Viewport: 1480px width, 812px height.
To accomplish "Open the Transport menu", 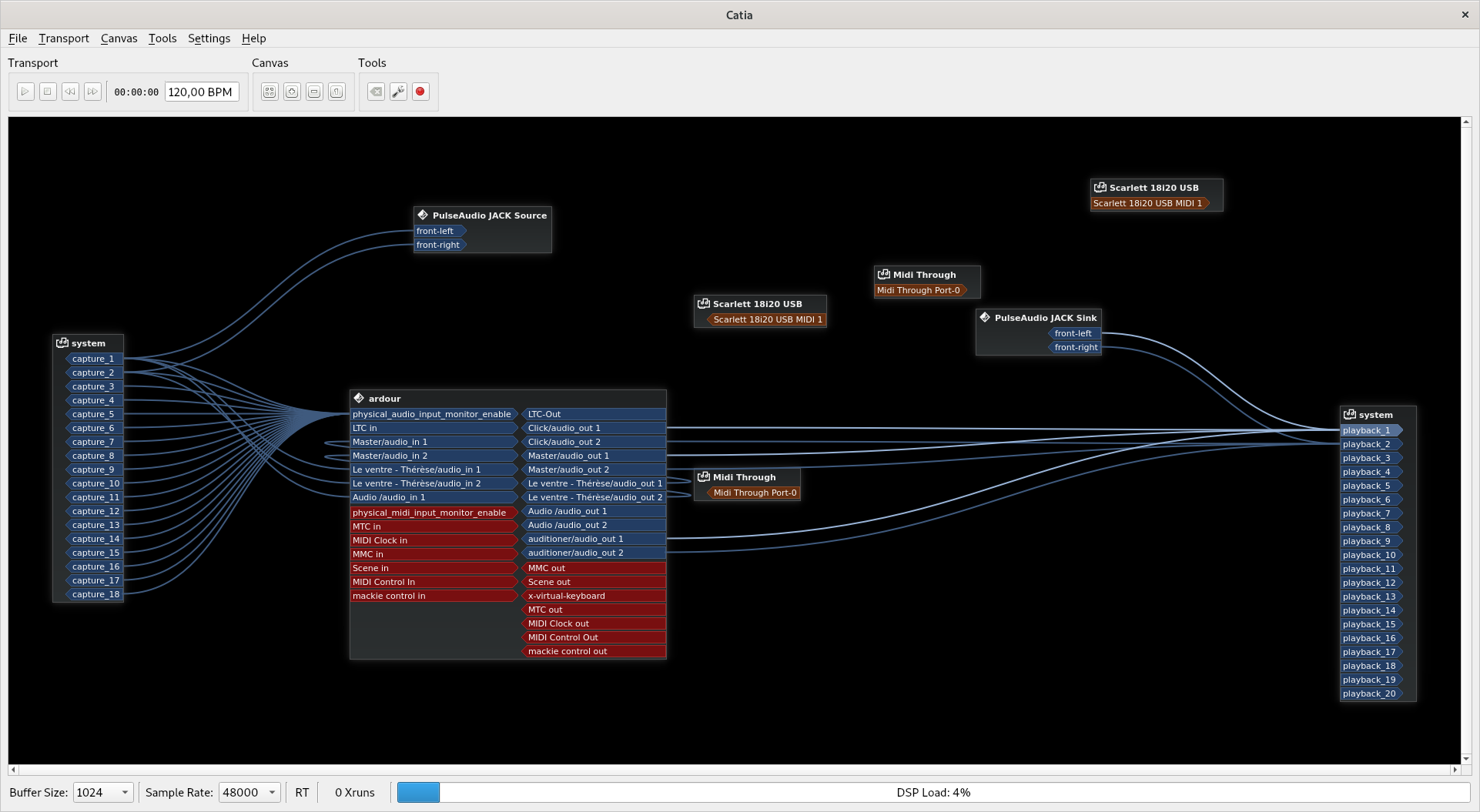I will 64,38.
